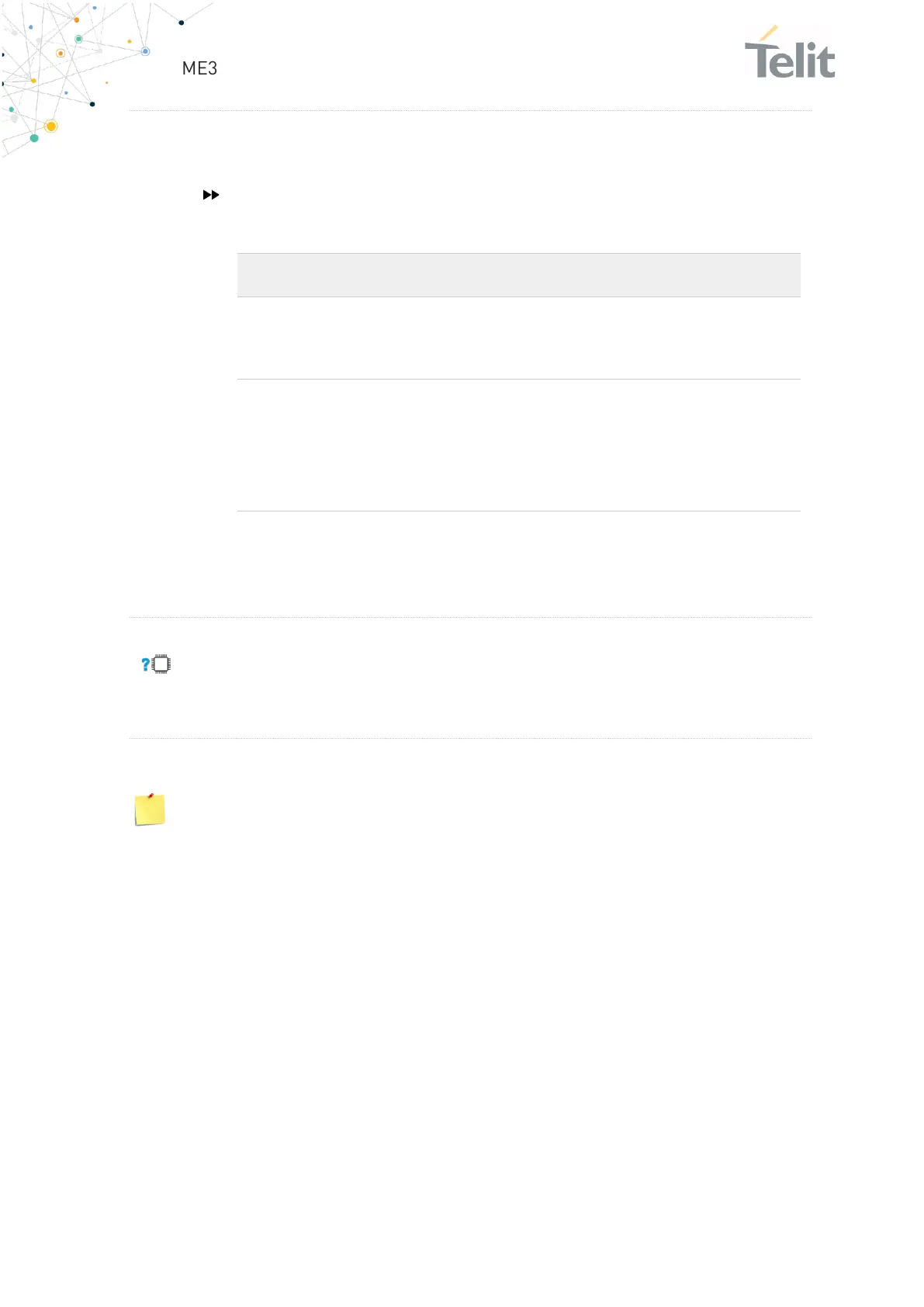Click the dotted separator line under the page header
Viewport: 924px width, 1307px height.
point(469,111)
